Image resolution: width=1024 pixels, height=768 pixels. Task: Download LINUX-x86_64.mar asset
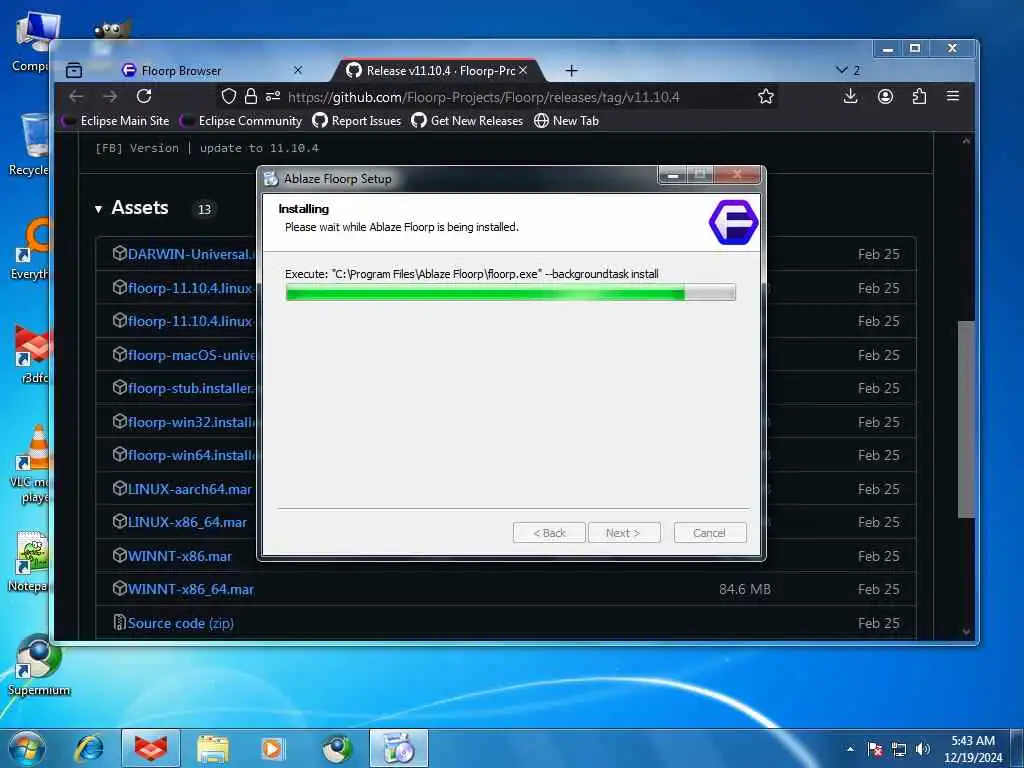pyautogui.click(x=187, y=522)
